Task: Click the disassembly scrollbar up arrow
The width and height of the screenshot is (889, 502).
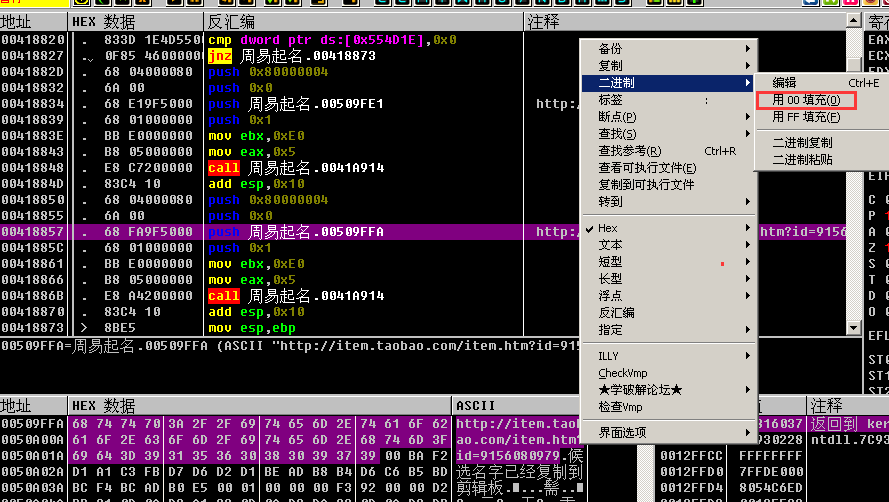Action: click(x=853, y=20)
